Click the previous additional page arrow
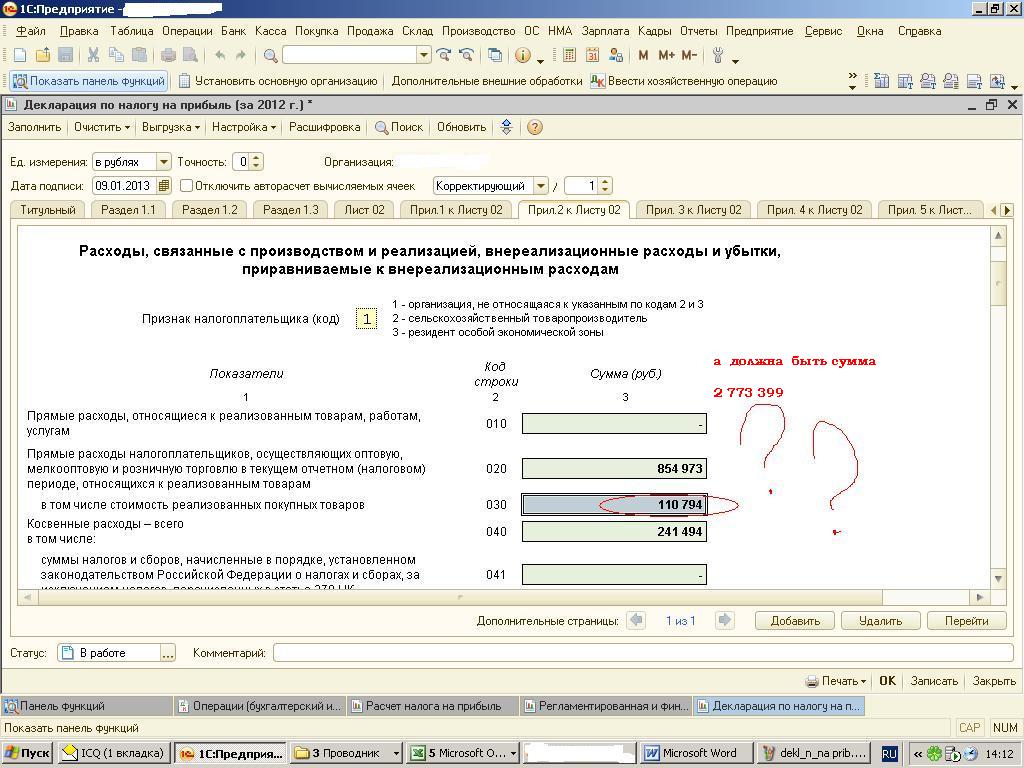Viewport: 1024px width, 768px height. pyautogui.click(x=635, y=620)
